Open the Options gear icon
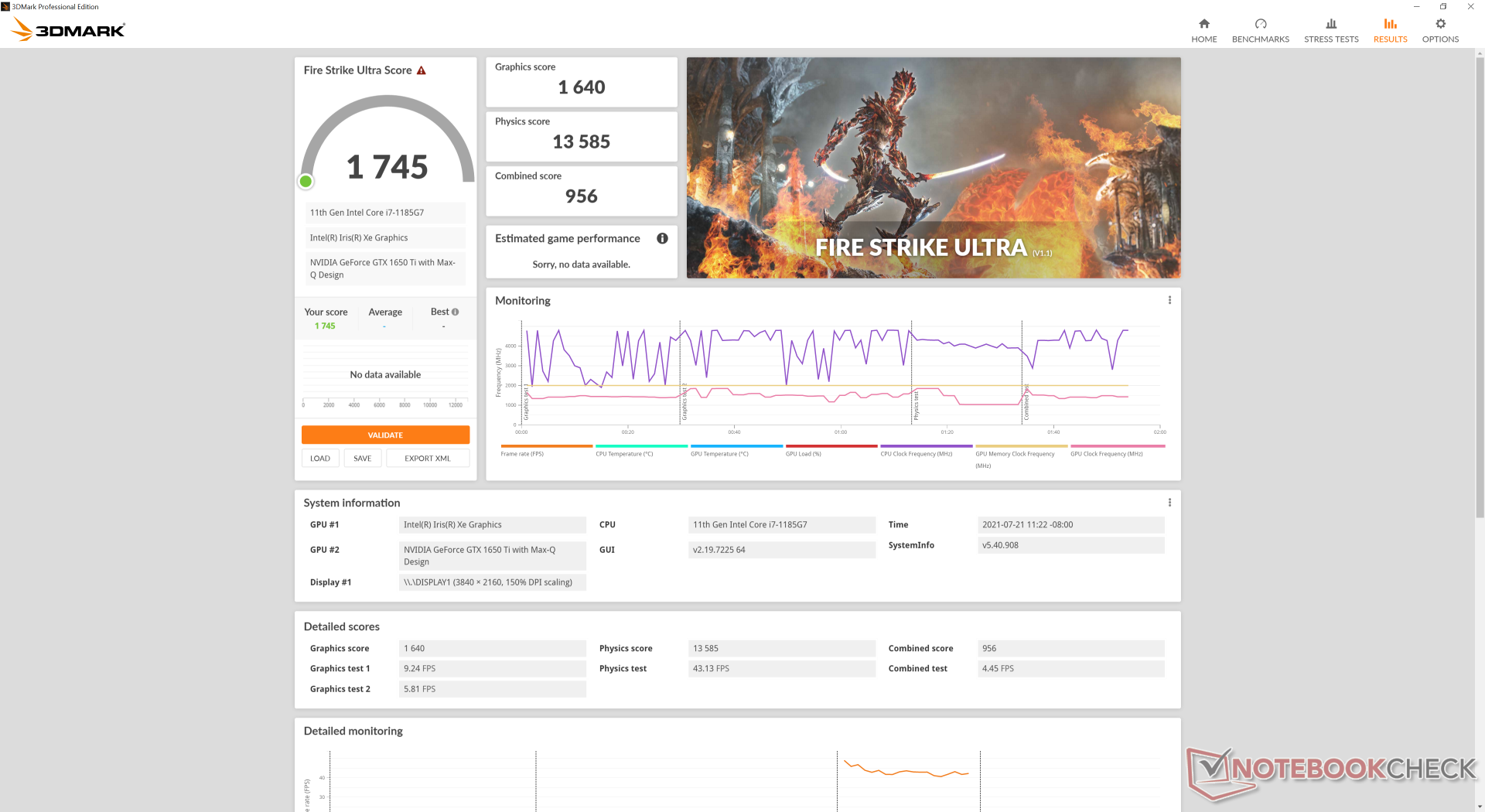The height and width of the screenshot is (812, 1485). (1439, 24)
